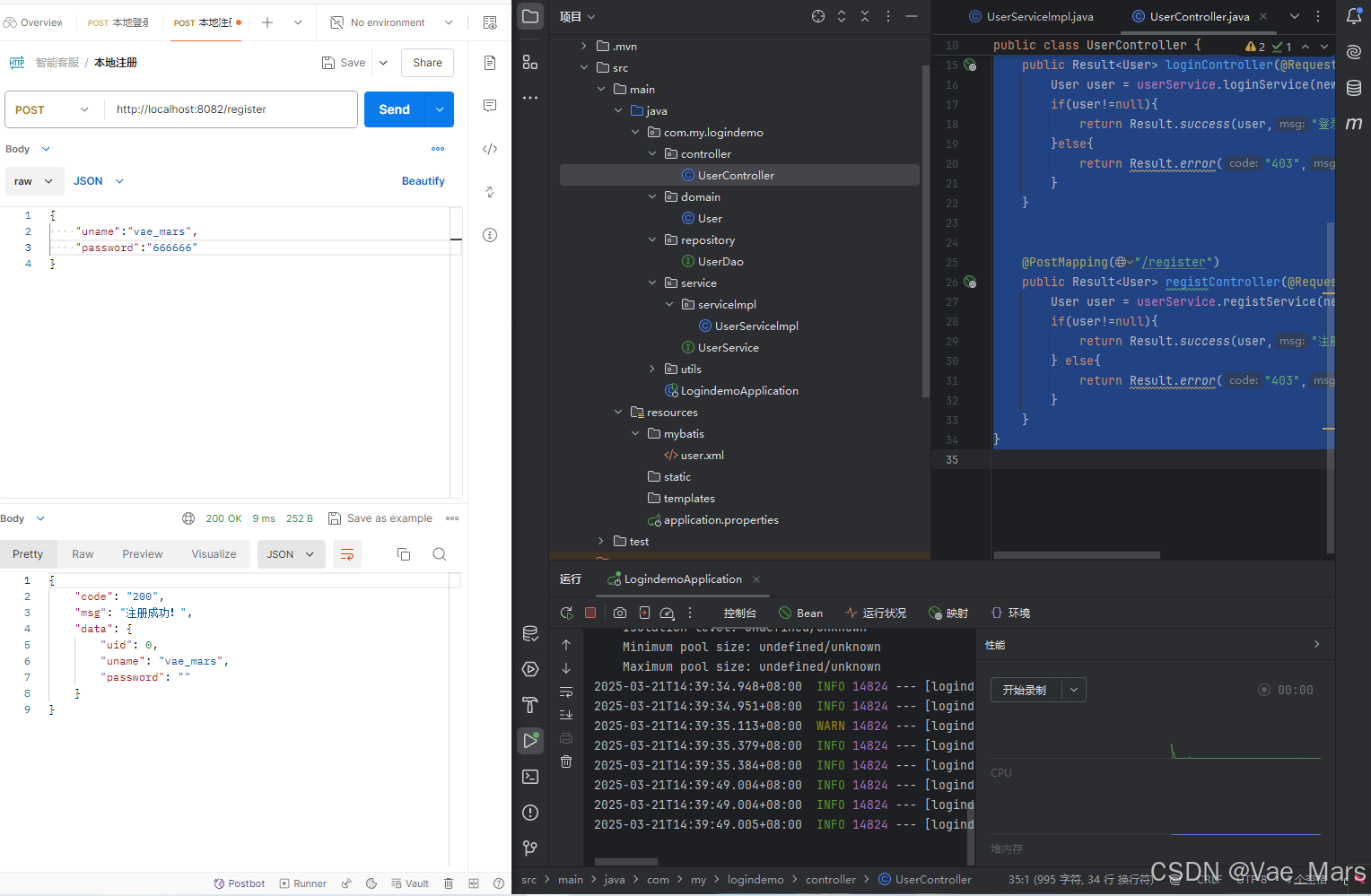Image resolution: width=1371 pixels, height=896 pixels.
Task: Expand the utils package in tree
Action: pyautogui.click(x=652, y=369)
